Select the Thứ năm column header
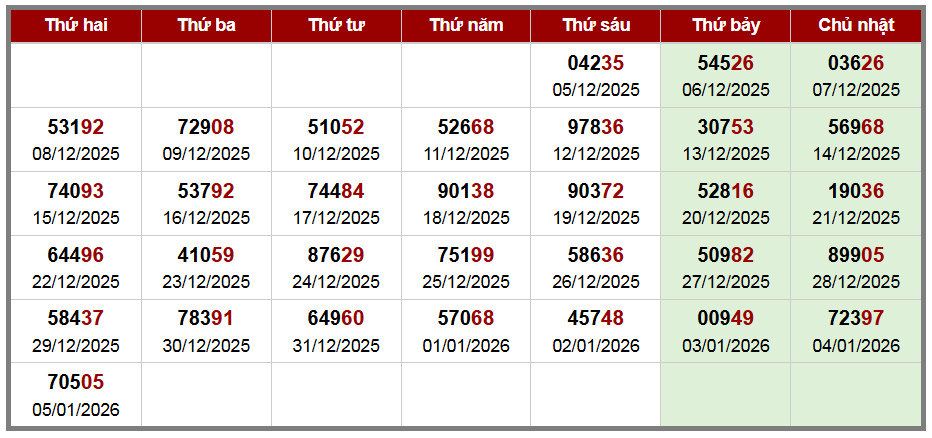932x438 pixels. point(466,26)
